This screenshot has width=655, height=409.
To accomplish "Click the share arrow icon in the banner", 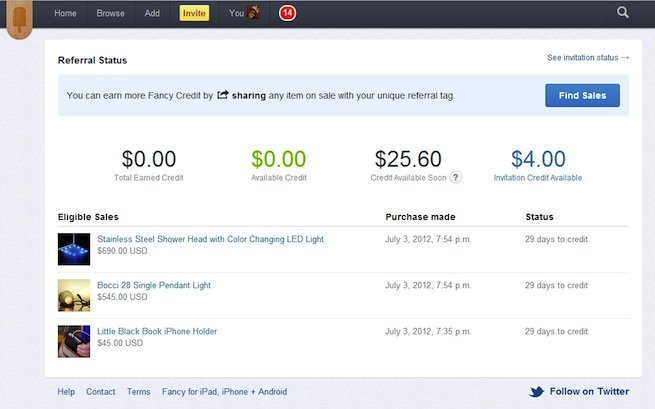I will click(x=223, y=95).
